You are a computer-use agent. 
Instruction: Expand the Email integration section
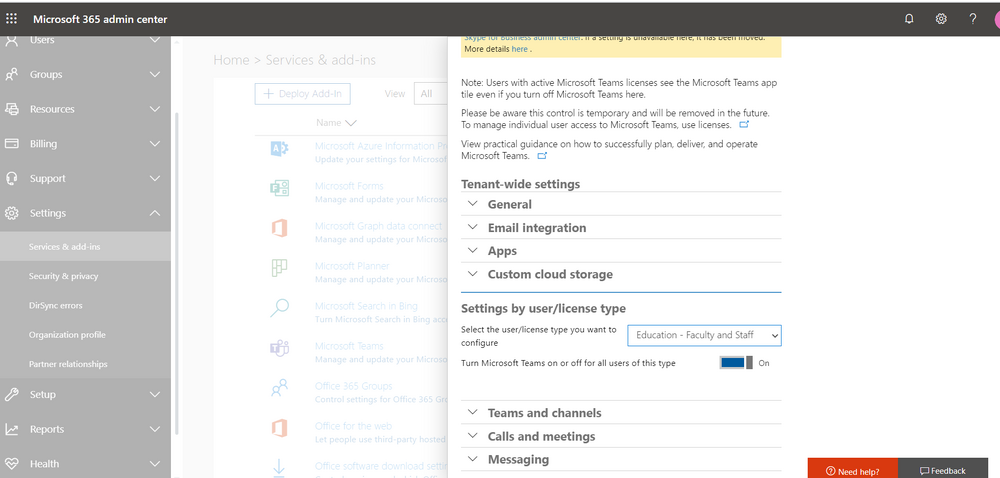coord(621,228)
